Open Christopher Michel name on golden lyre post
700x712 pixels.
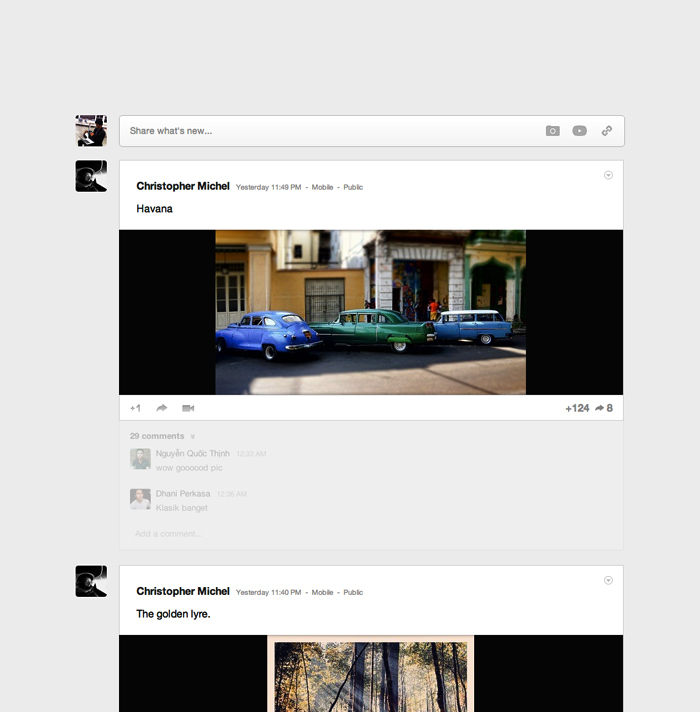click(x=183, y=591)
